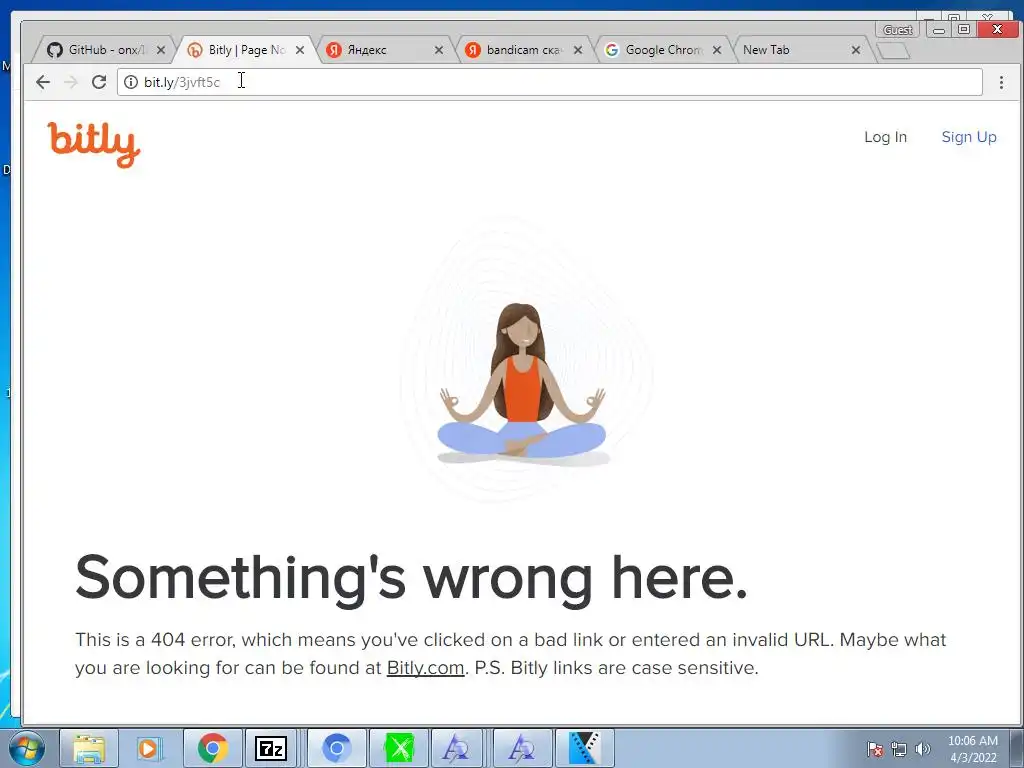
Task: Click the Guest profile button
Action: point(897,30)
